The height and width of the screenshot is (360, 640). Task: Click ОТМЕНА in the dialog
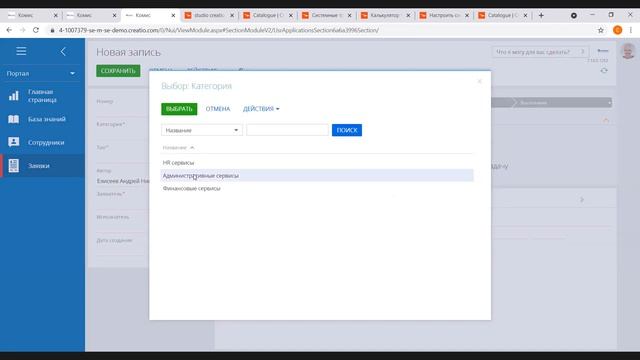[218, 109]
